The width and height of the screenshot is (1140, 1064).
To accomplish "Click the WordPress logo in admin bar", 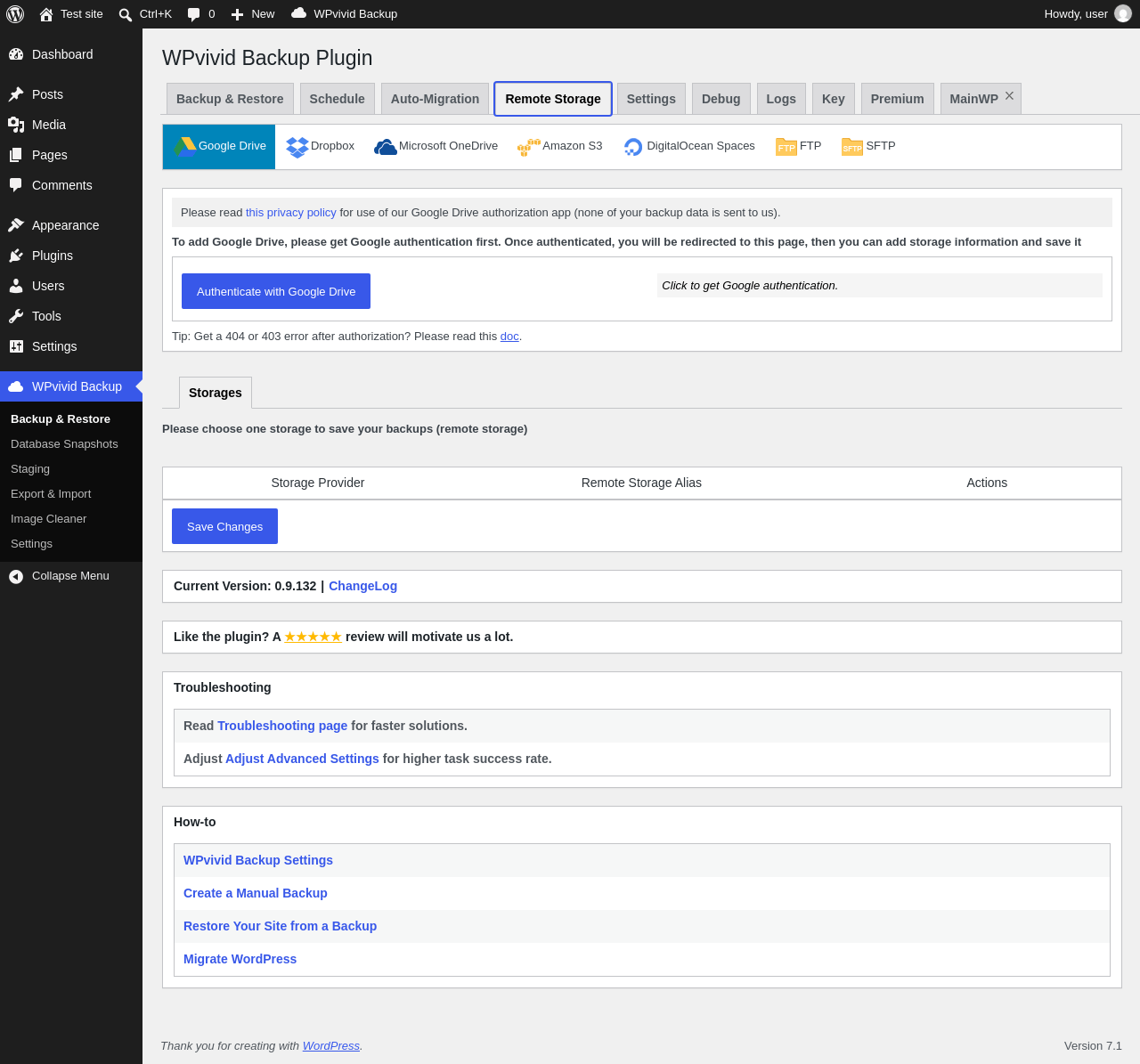I will (x=15, y=14).
